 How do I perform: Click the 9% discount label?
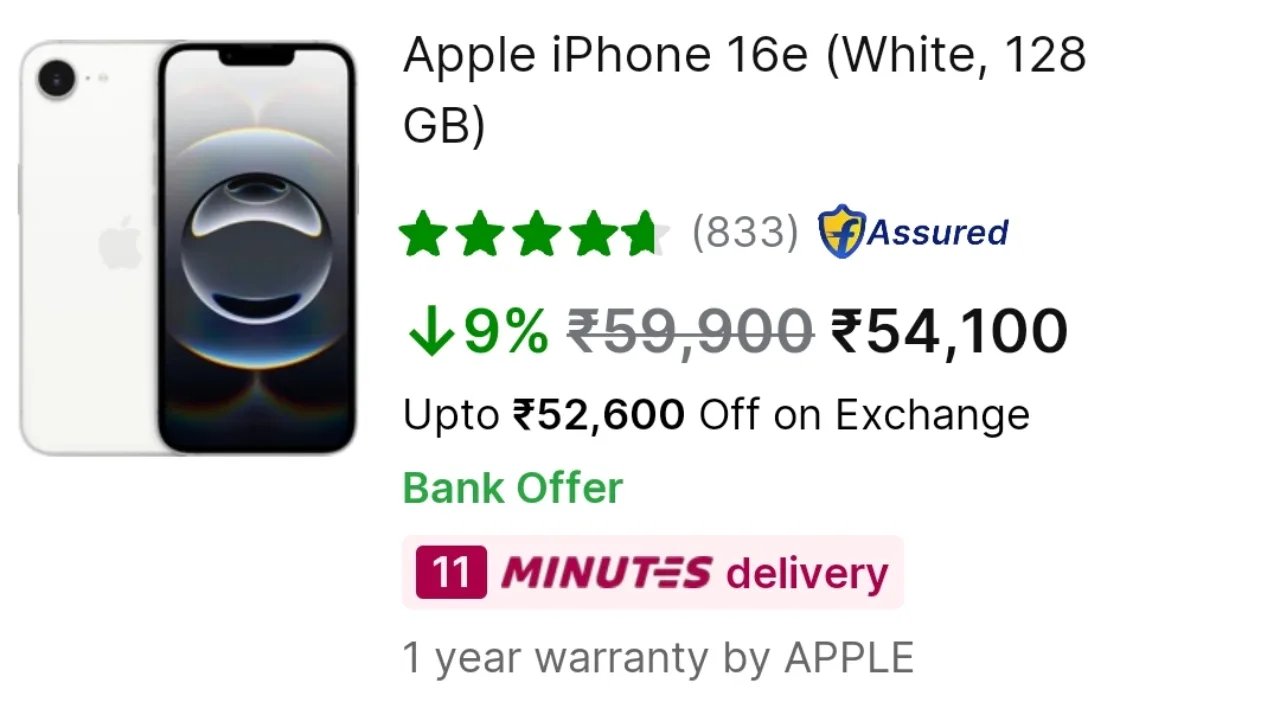coord(505,332)
